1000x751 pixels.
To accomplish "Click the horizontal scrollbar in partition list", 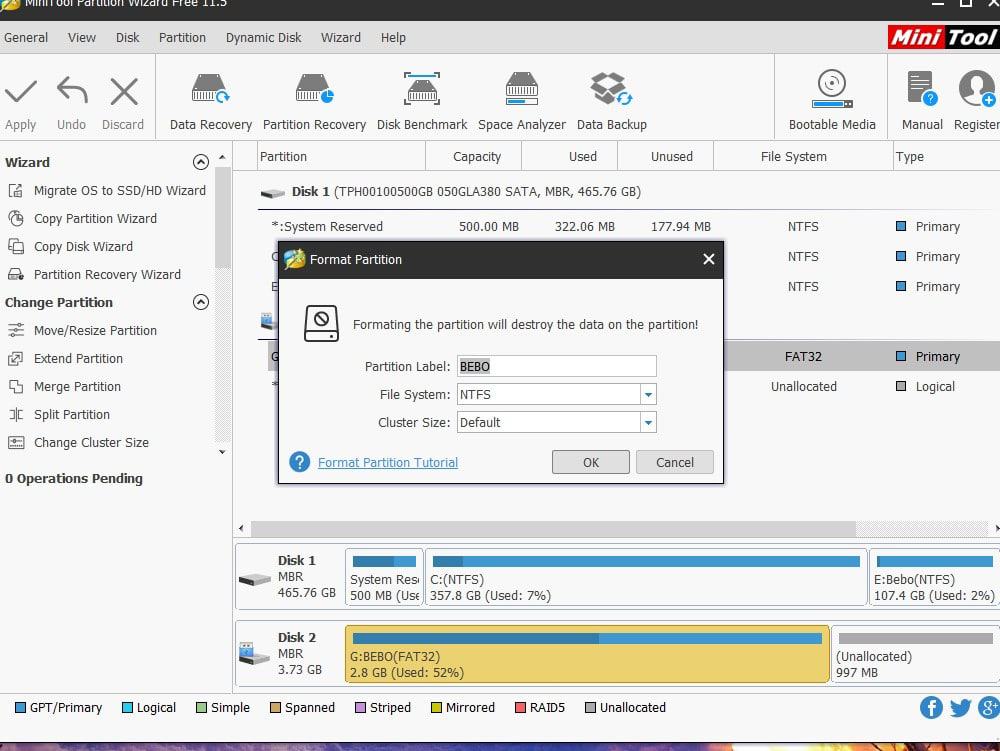I will (553, 529).
